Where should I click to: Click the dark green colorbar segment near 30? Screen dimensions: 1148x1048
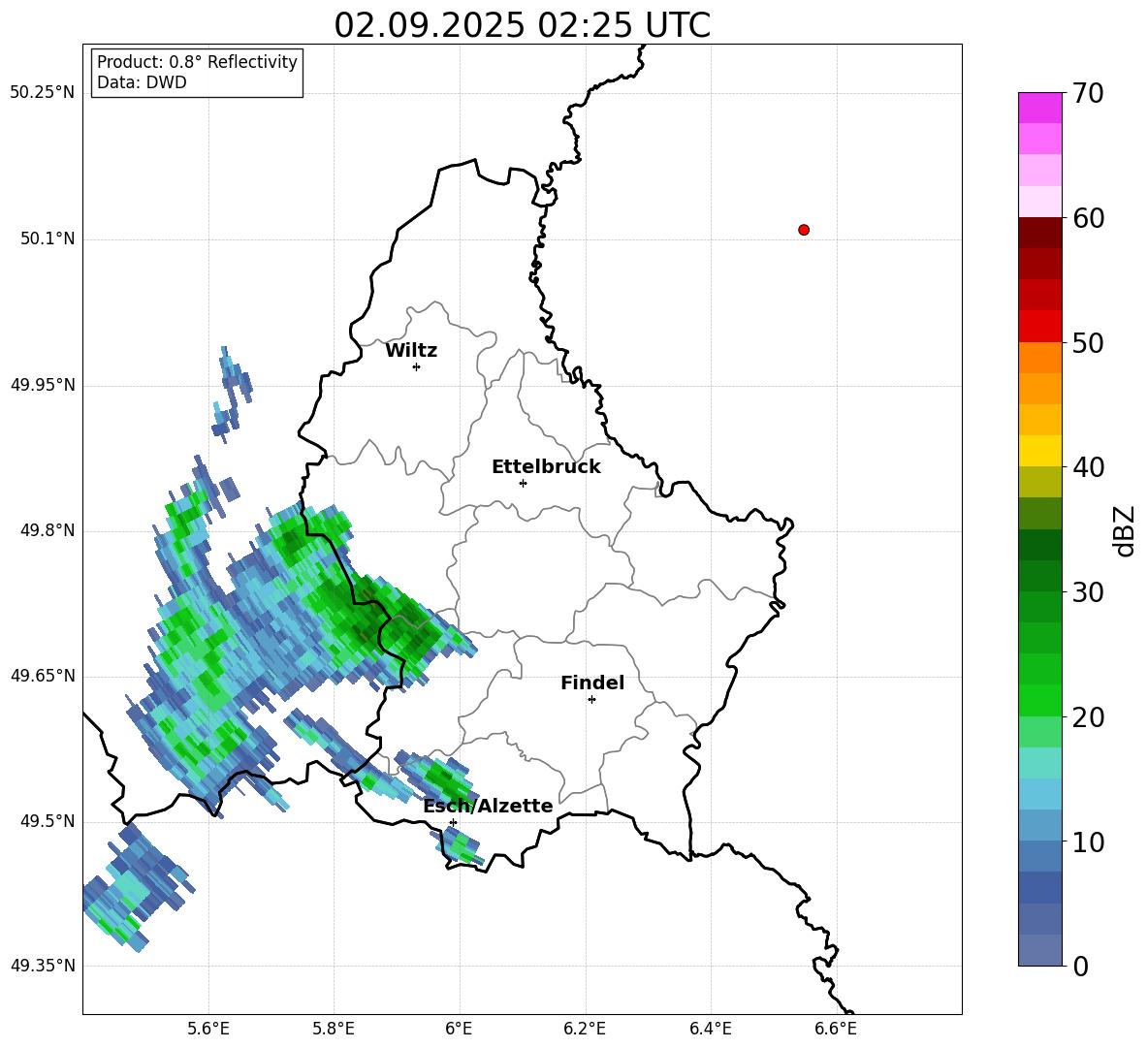[1039, 576]
